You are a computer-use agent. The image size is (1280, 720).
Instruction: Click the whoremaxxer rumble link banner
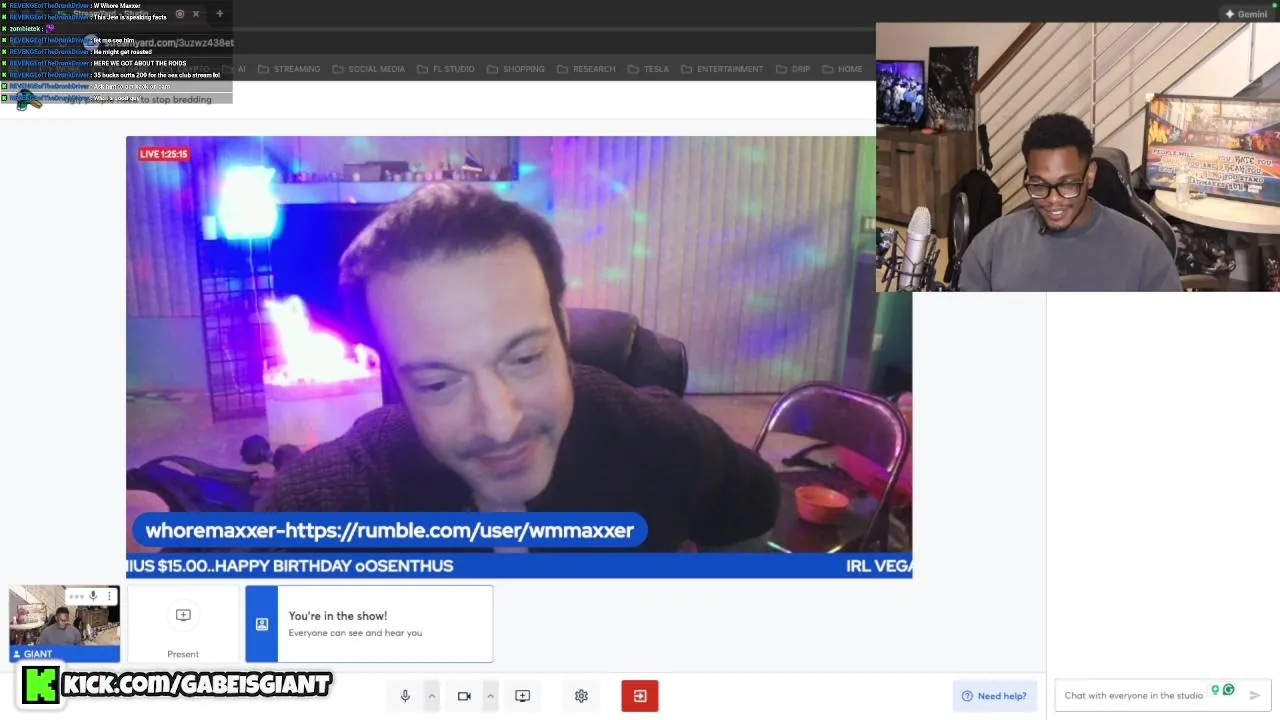tap(390, 530)
